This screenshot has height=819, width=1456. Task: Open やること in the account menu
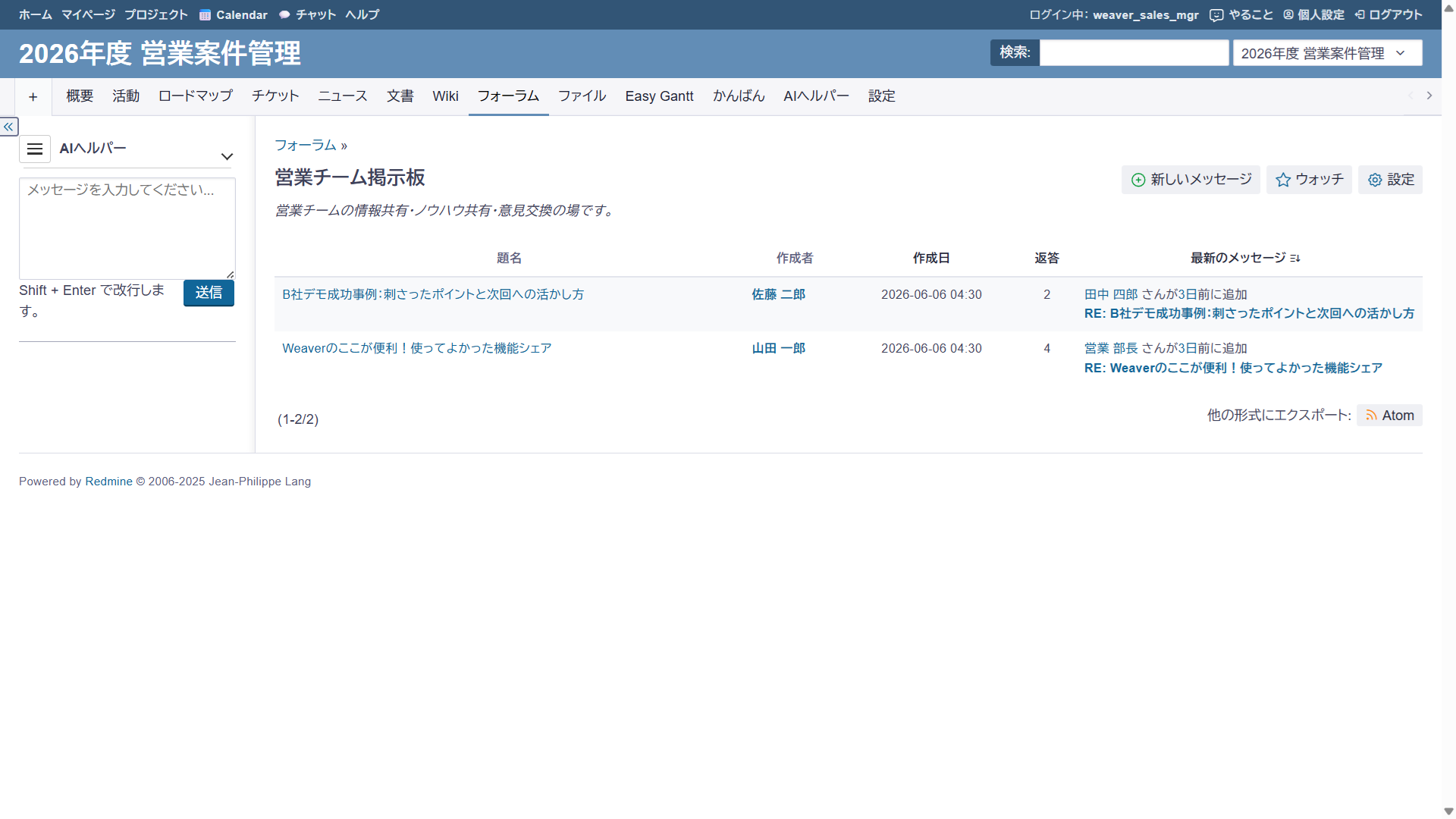(x=1241, y=14)
